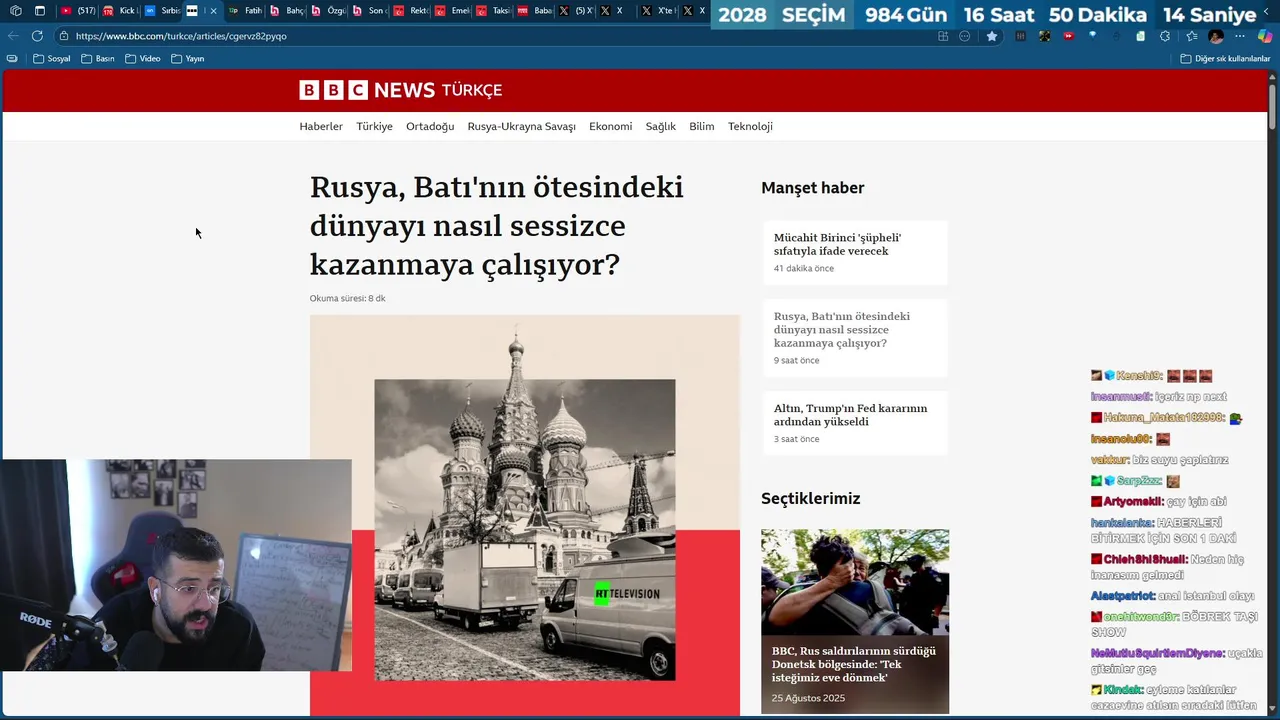Open the Extensions puzzle icon
This screenshot has height=720, width=1280.
(x=1165, y=36)
